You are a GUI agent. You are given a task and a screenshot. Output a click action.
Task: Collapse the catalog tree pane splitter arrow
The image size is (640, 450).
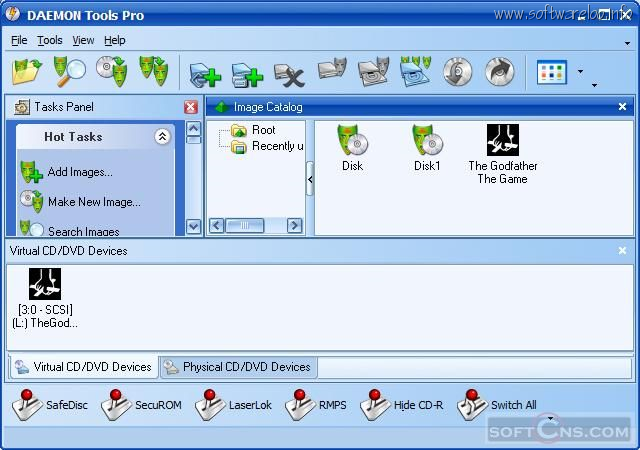[310, 179]
